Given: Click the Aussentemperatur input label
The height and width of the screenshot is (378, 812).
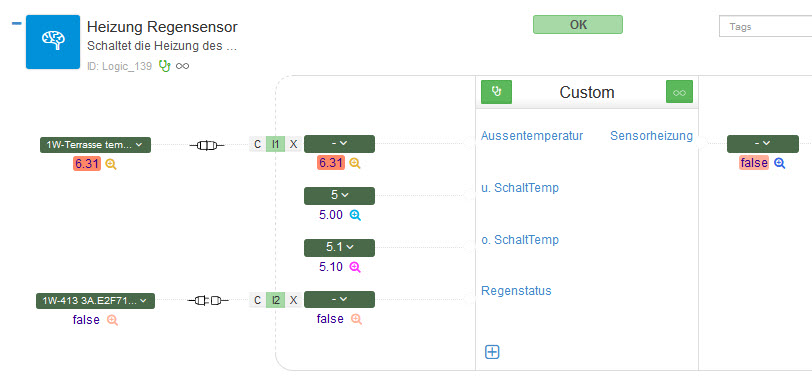Looking at the screenshot, I should coord(532,136).
